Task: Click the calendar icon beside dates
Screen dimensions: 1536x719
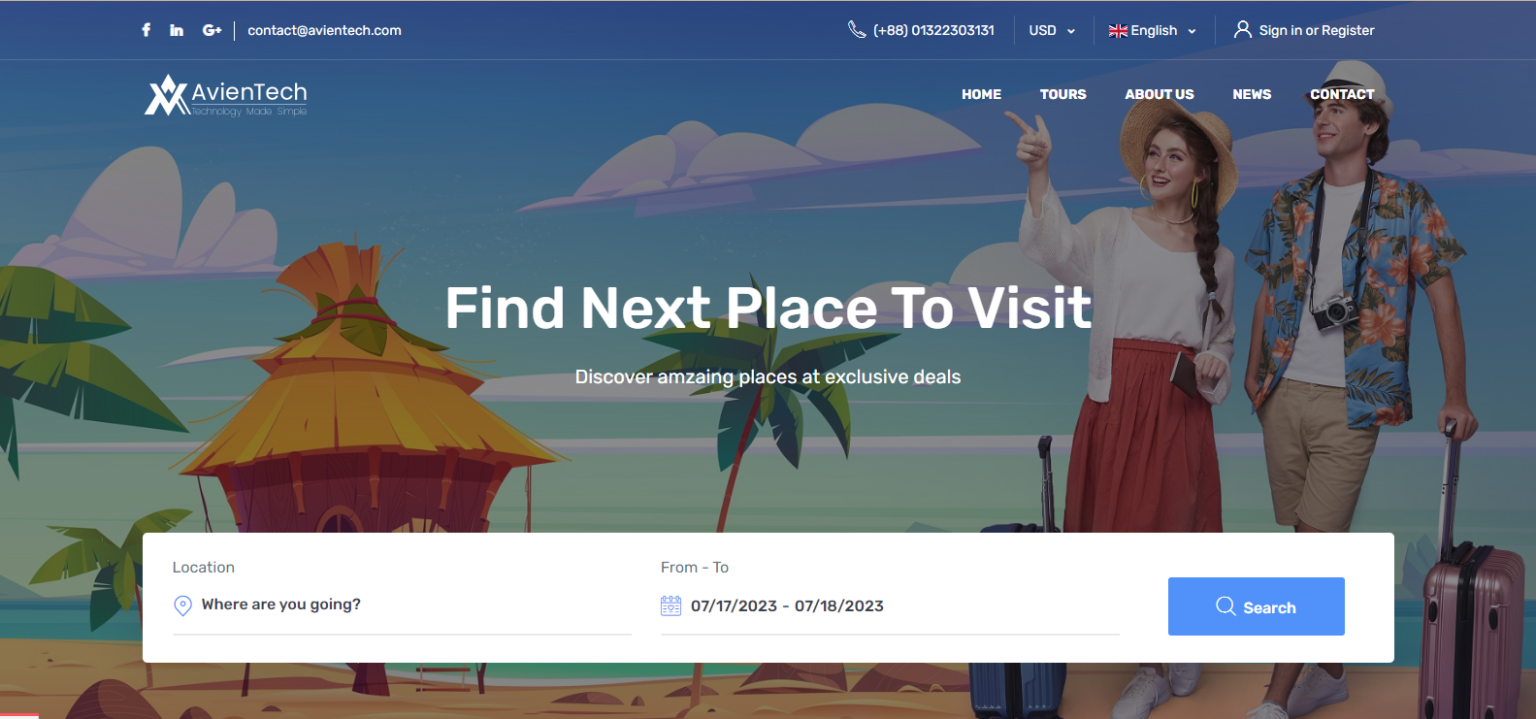Action: pos(671,605)
